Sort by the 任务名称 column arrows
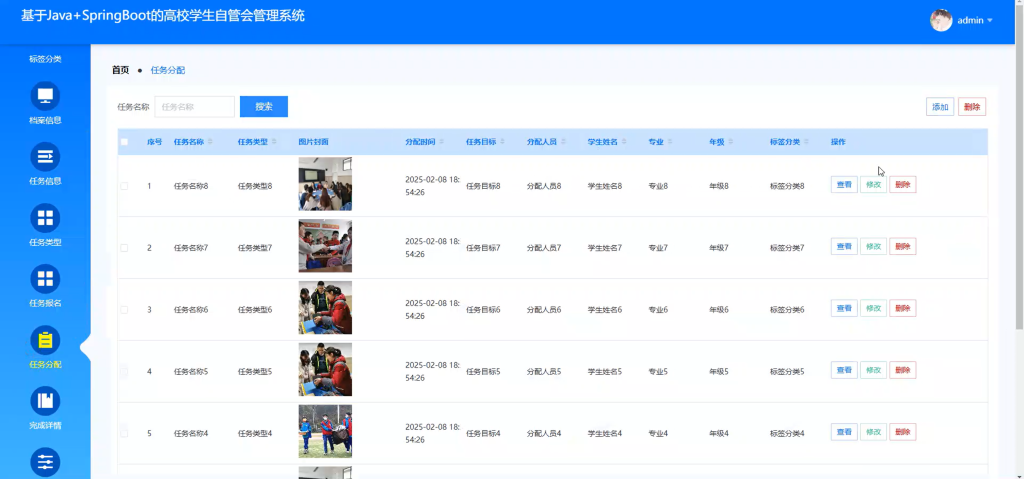The image size is (1024, 479). coord(210,142)
